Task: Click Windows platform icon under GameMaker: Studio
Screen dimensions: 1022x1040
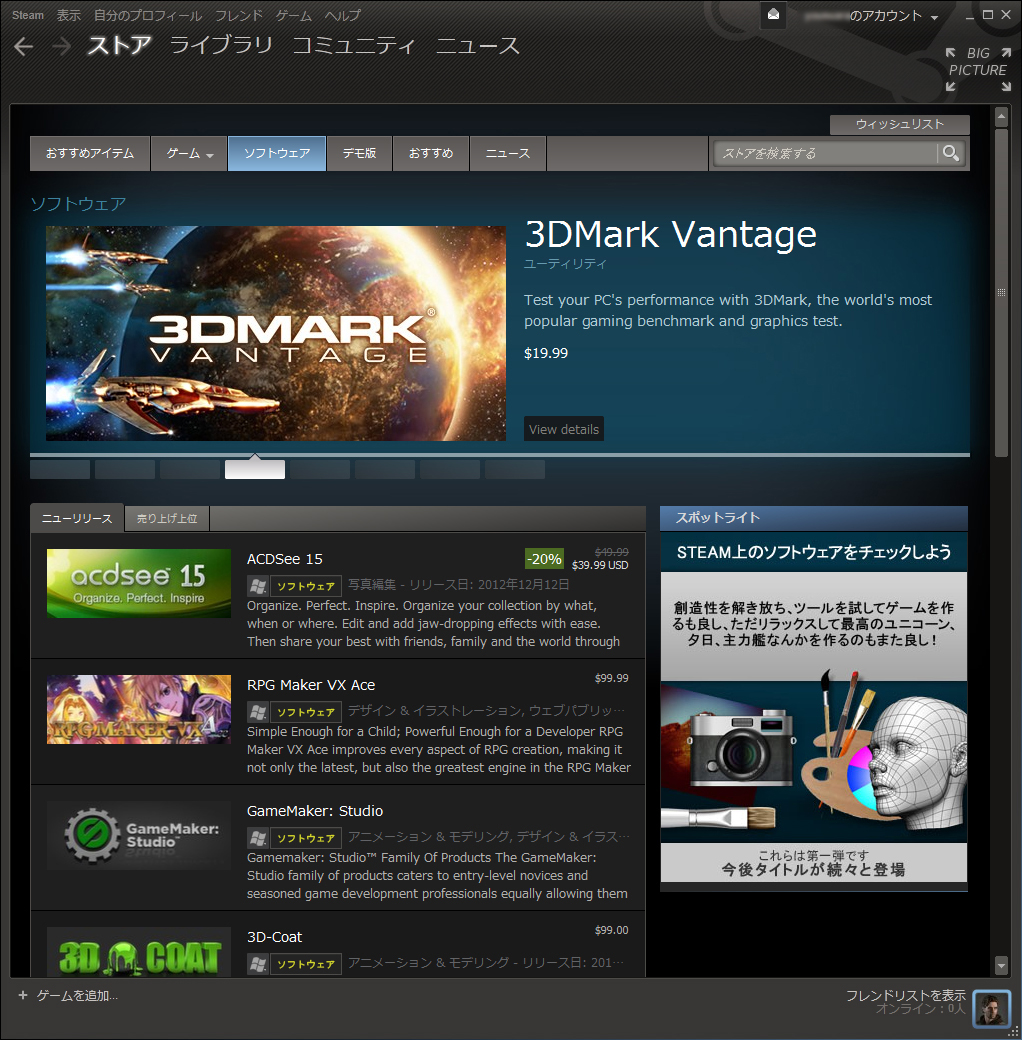Action: [x=257, y=838]
